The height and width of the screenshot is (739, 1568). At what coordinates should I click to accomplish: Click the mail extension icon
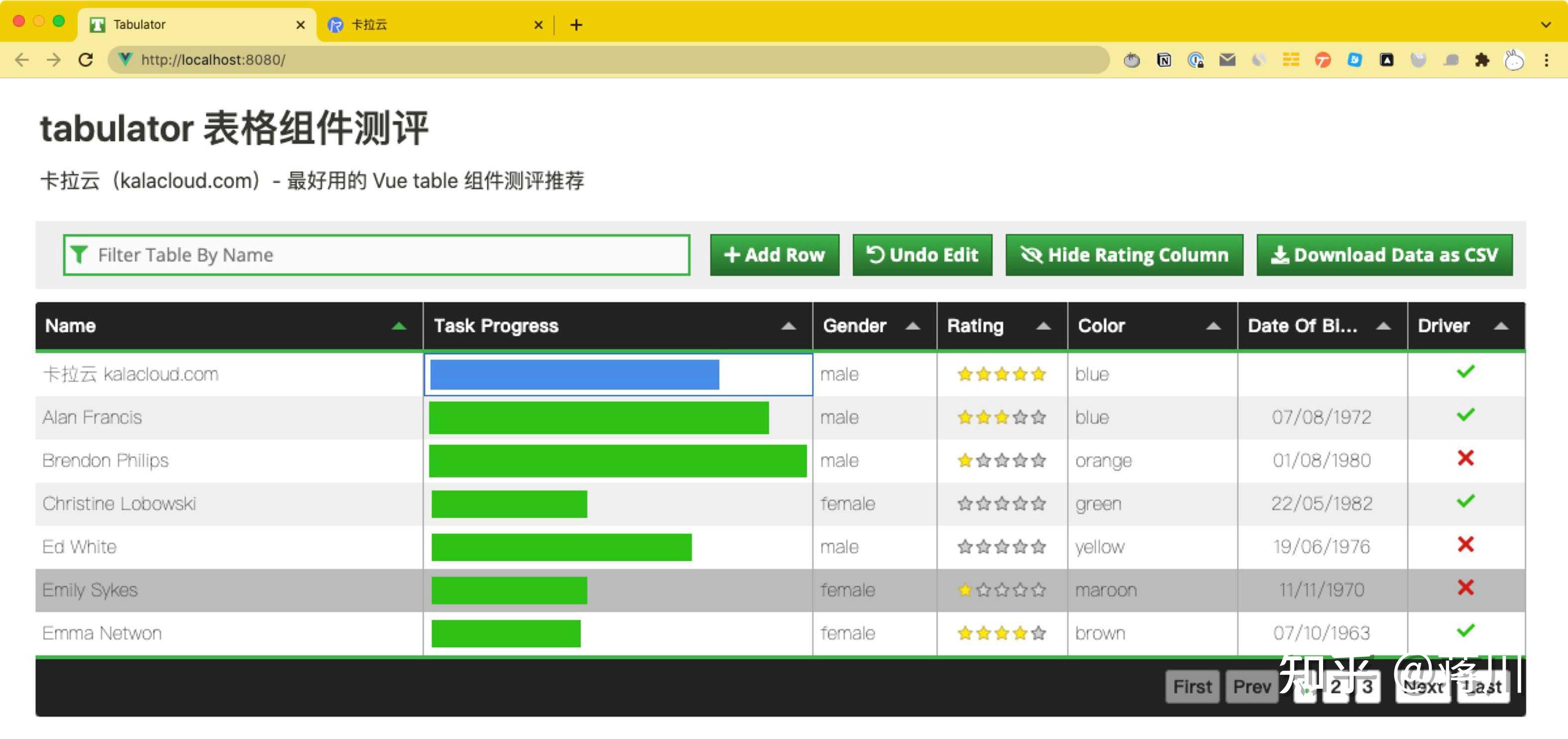pos(1227,60)
